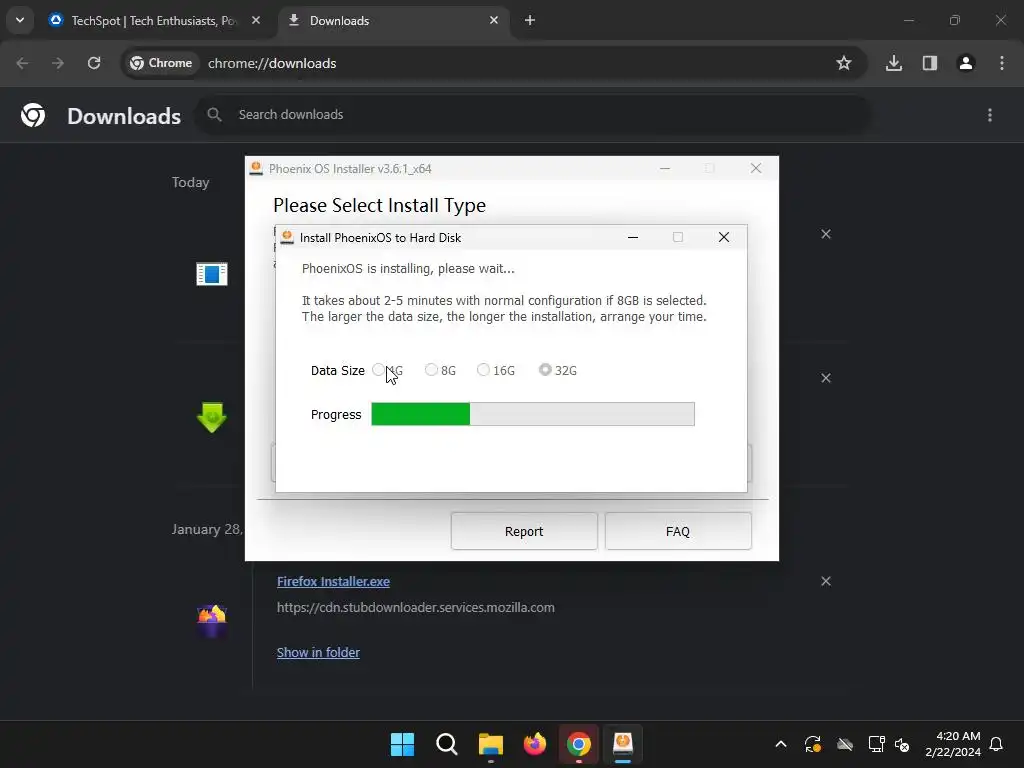The image size is (1024, 768).
Task: Reload the page with the refresh icon
Action: click(94, 63)
